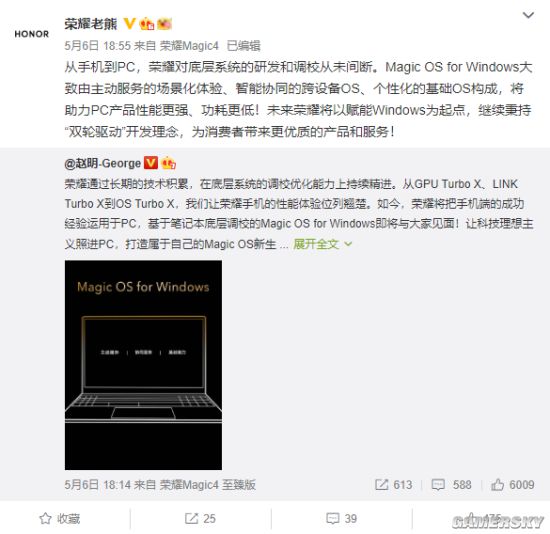Image resolution: width=550 pixels, height=534 pixels.
Task: Open the 5月6日 18:55 post timestamp
Action: [98, 46]
